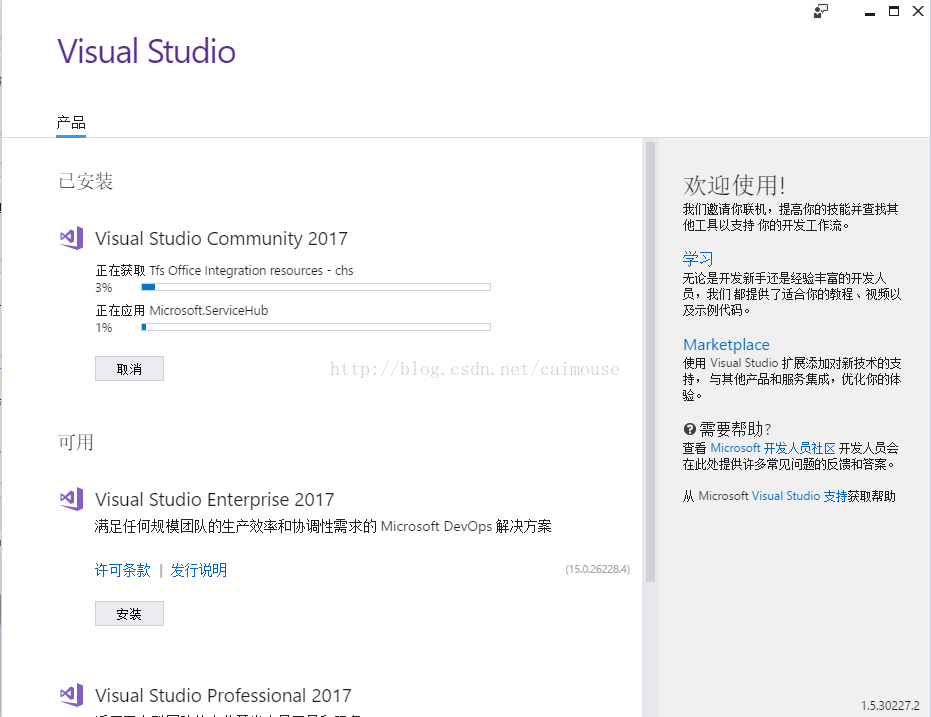This screenshot has height=717, width=931.
Task: Click the 3% acquisition progress bar
Action: click(316, 287)
